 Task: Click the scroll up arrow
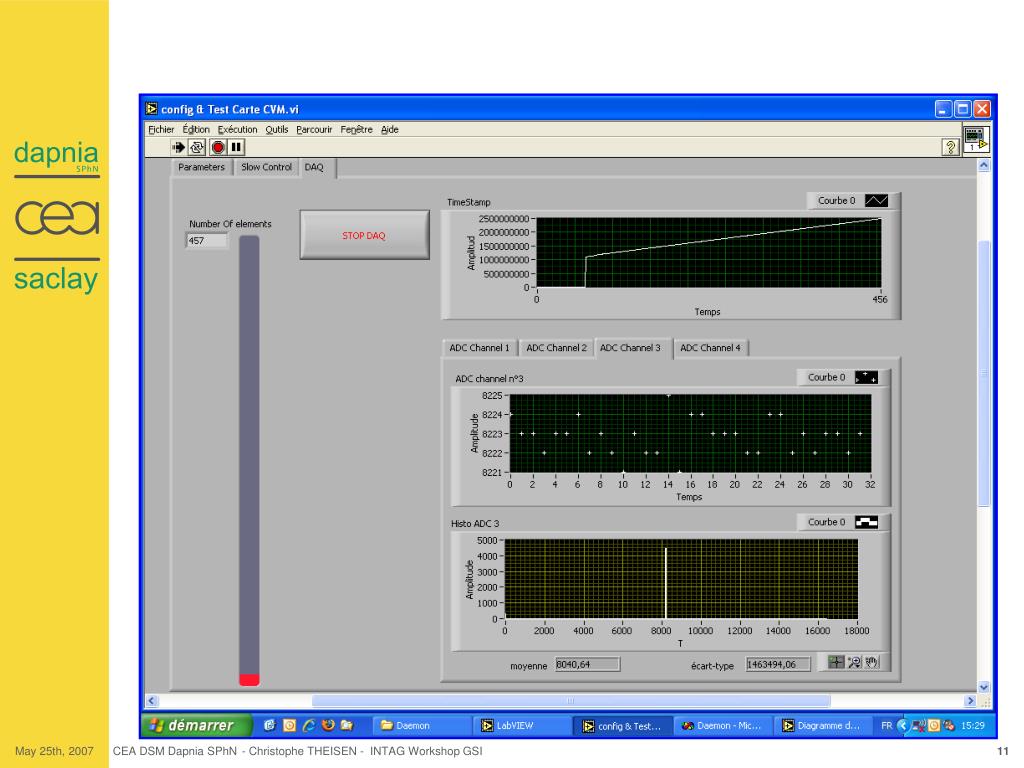point(984,166)
